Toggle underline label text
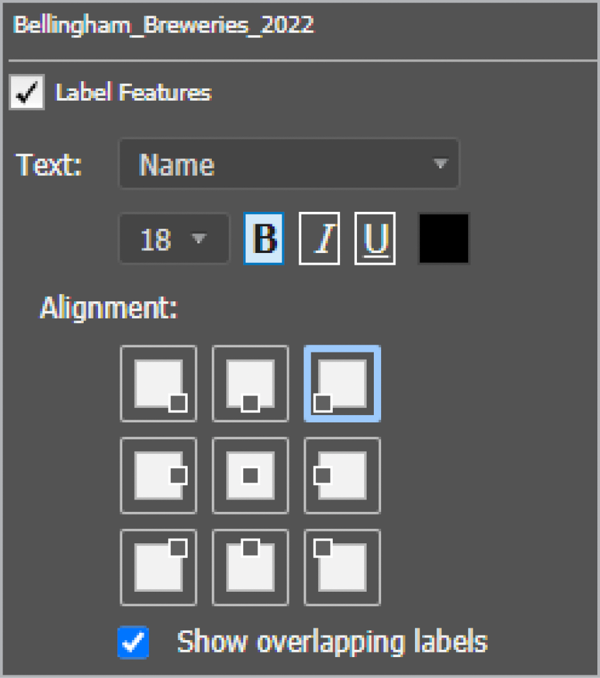Image resolution: width=600 pixels, height=678 pixels. click(375, 239)
